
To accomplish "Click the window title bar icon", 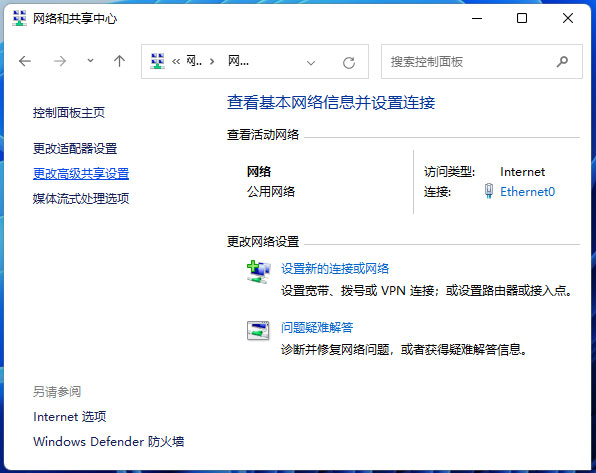I will [x=19, y=18].
